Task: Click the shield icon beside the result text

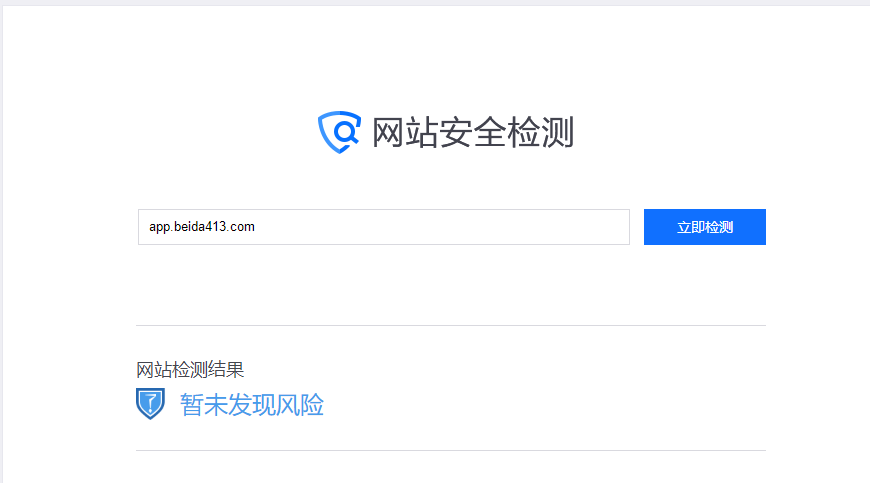Action: point(150,404)
